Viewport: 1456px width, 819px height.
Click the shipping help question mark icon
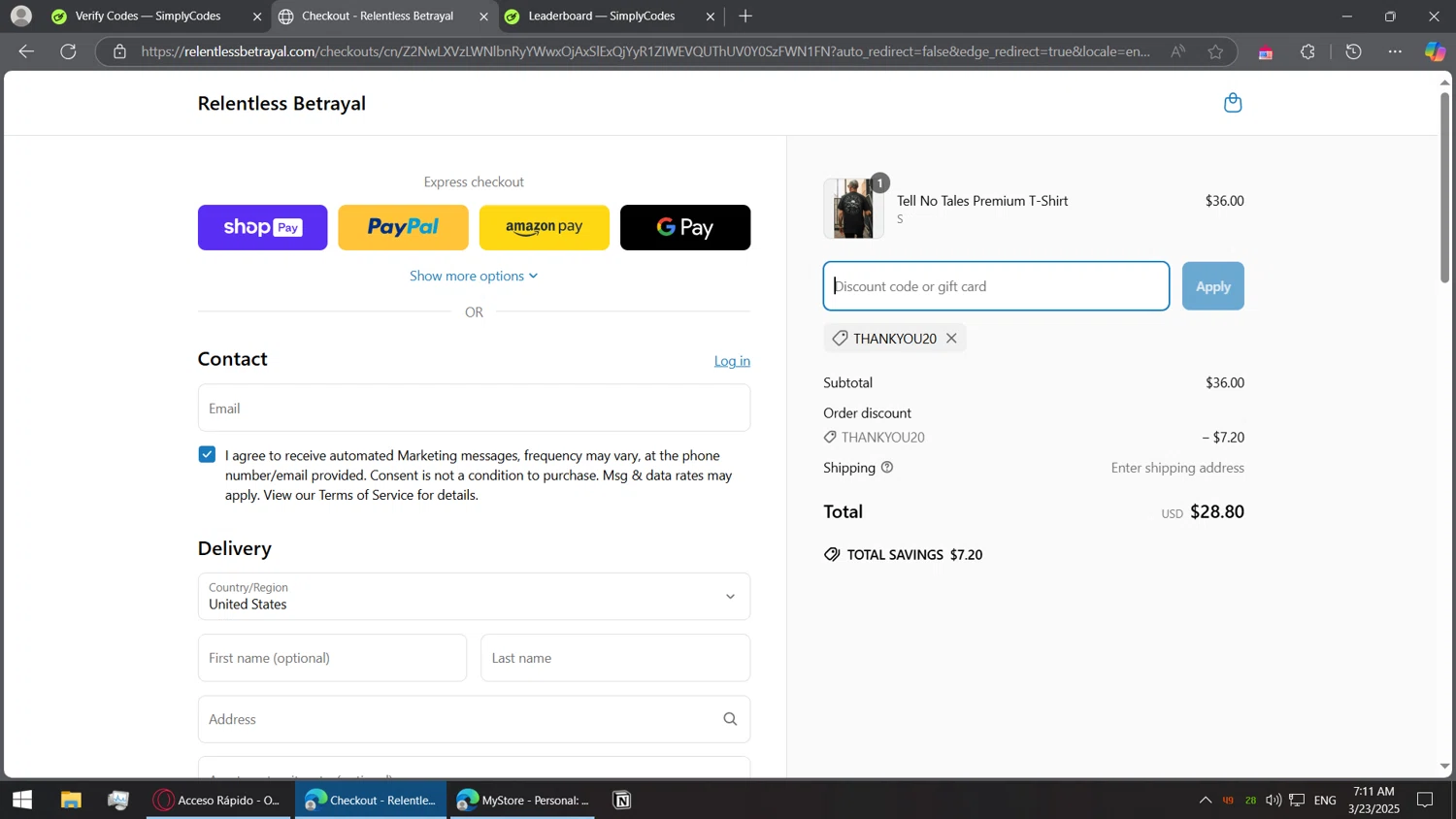[886, 468]
